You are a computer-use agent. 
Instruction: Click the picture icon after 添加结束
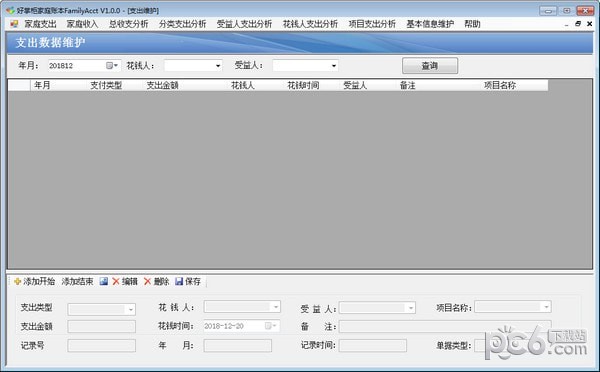[104, 282]
